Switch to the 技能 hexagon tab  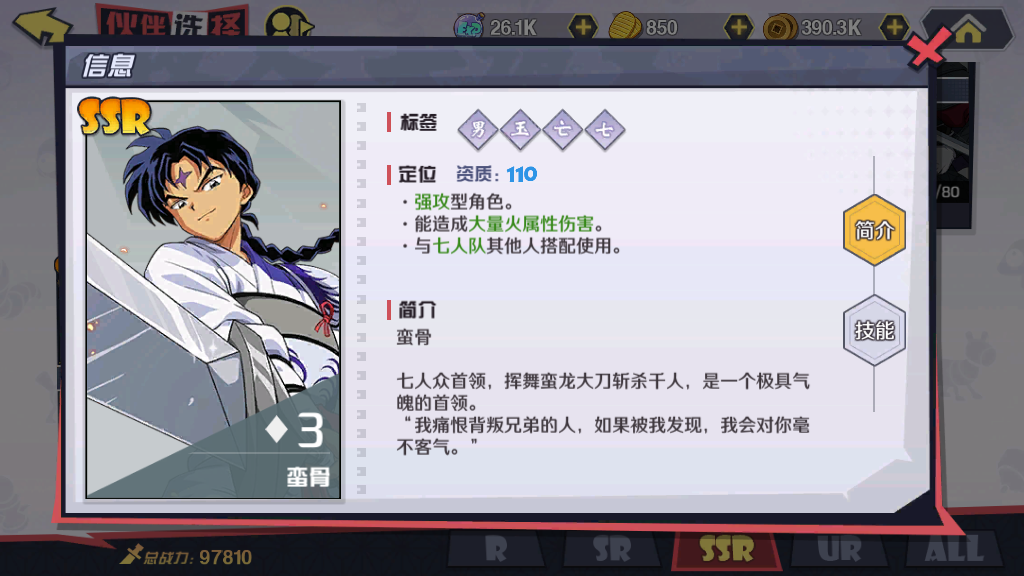click(874, 330)
